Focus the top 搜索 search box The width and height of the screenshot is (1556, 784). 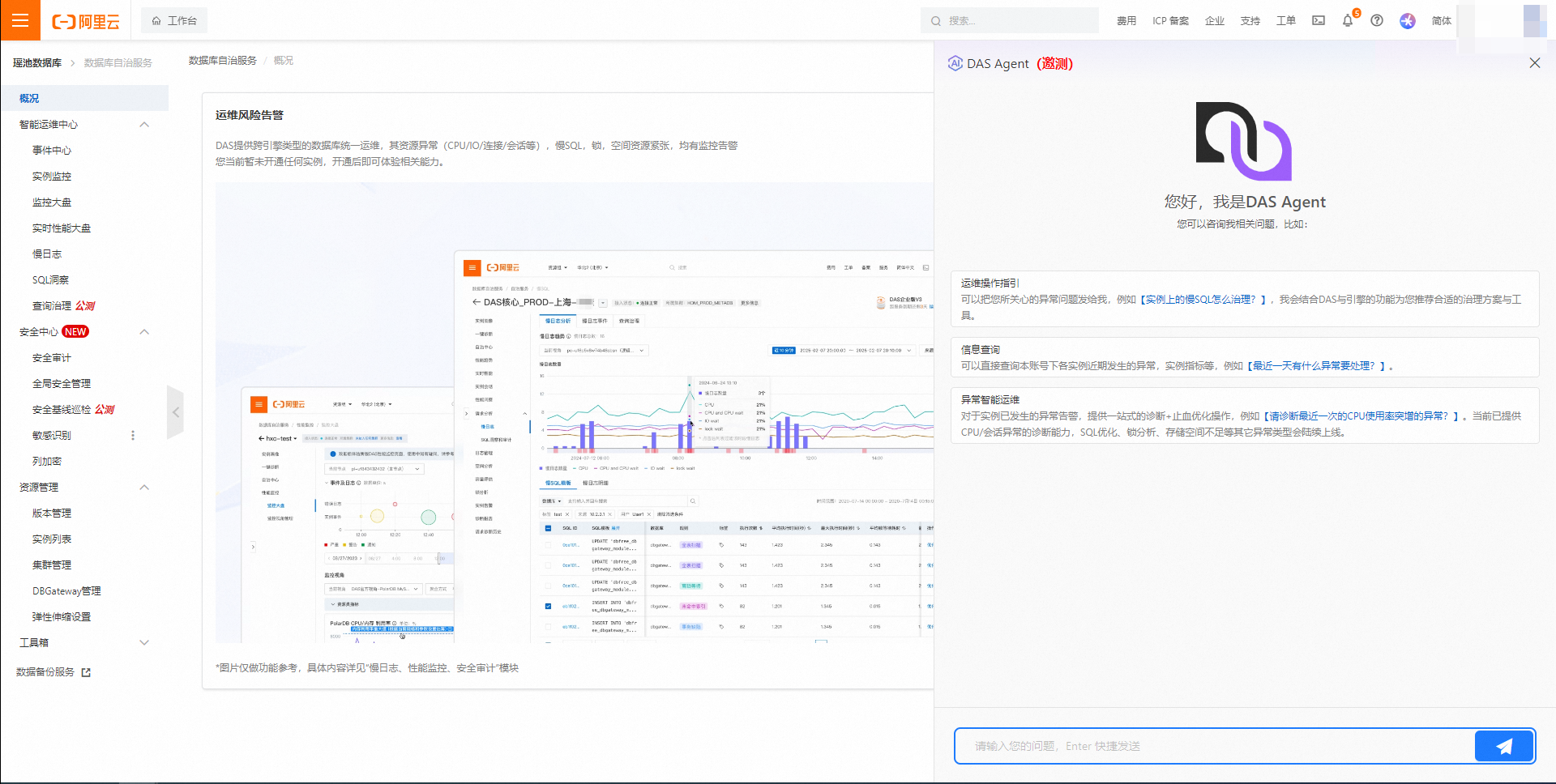(x=1010, y=20)
